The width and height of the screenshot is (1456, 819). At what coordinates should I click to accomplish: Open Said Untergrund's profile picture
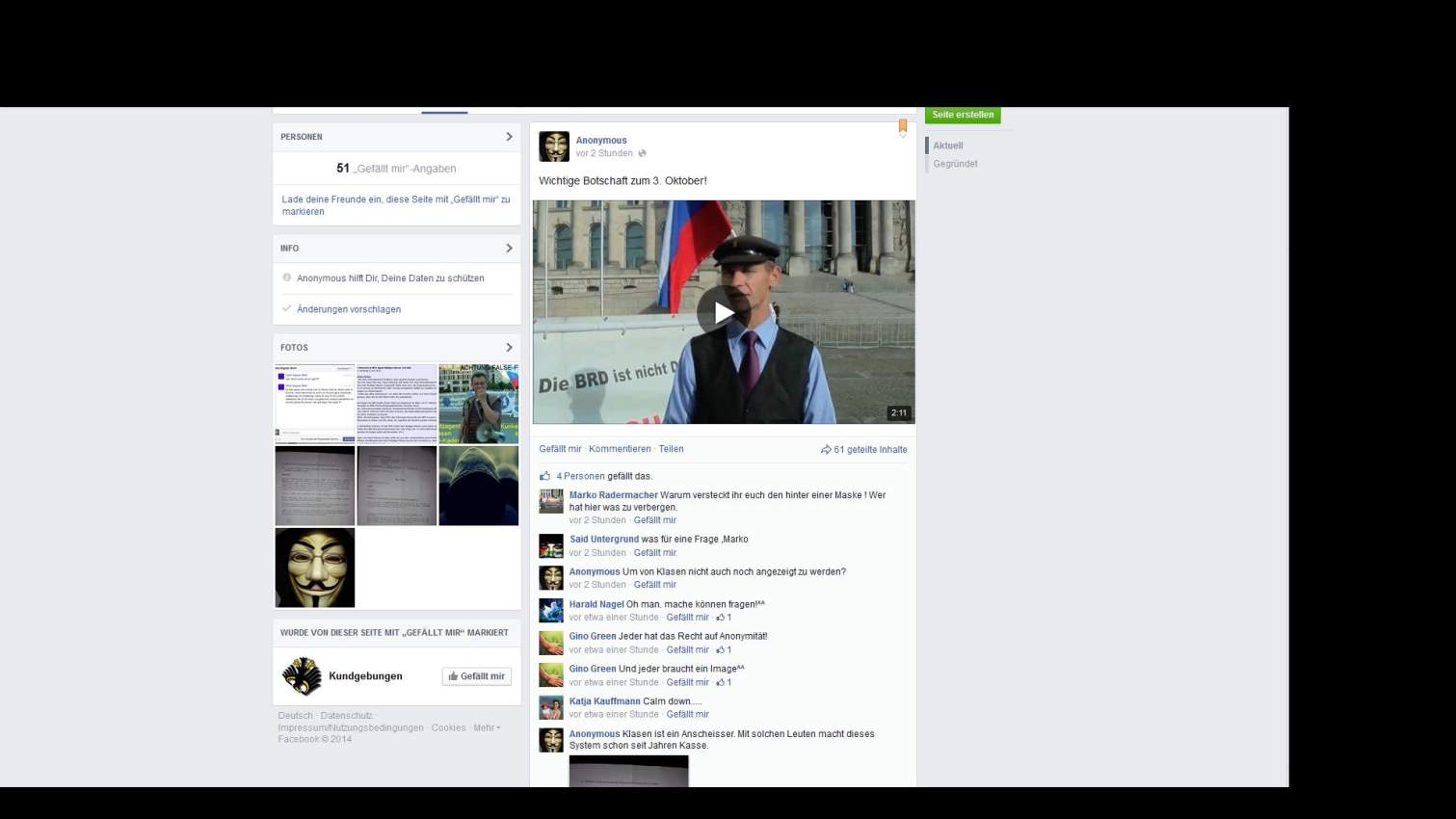click(551, 546)
